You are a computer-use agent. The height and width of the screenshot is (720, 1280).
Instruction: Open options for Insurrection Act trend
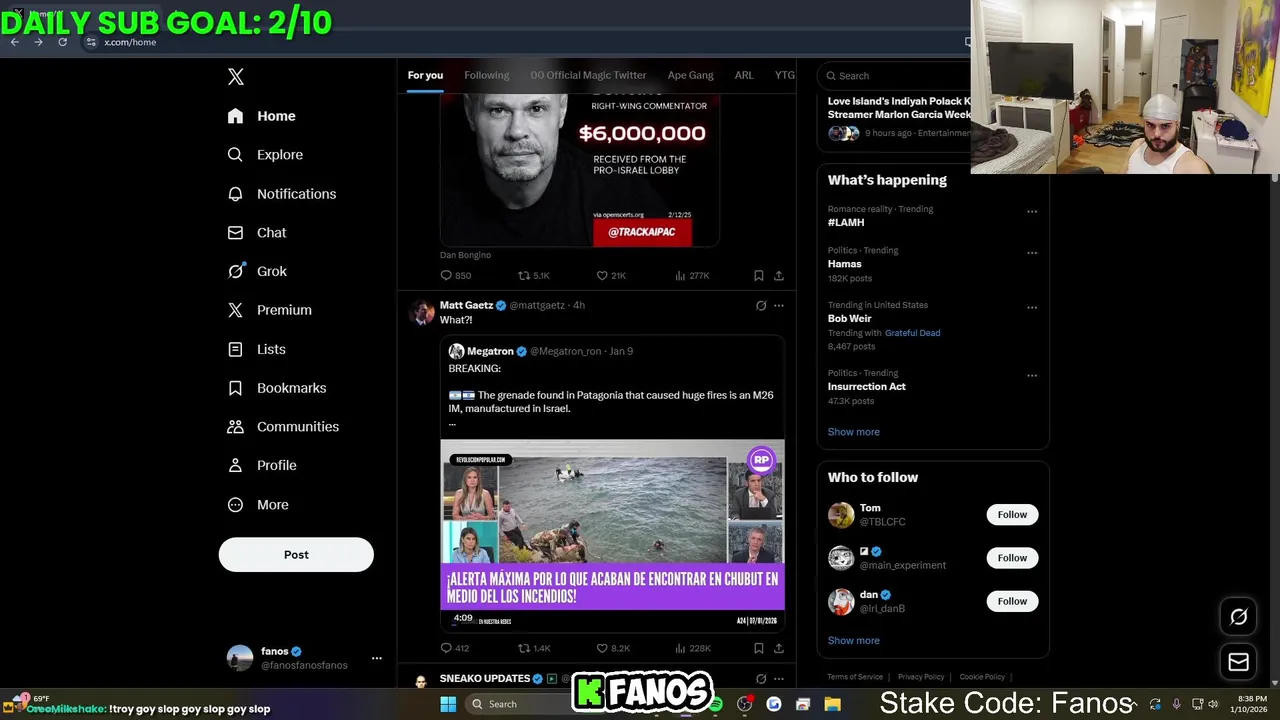(x=1032, y=375)
